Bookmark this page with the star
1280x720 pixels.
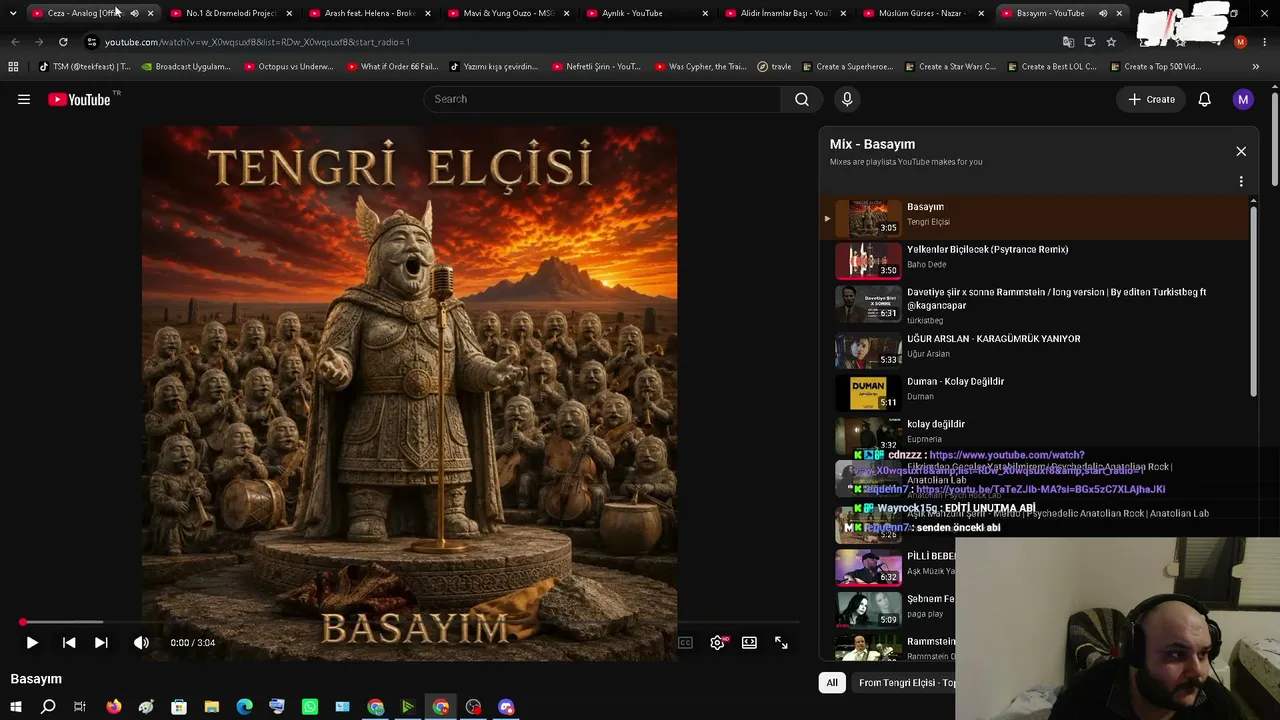pyautogui.click(x=1111, y=42)
